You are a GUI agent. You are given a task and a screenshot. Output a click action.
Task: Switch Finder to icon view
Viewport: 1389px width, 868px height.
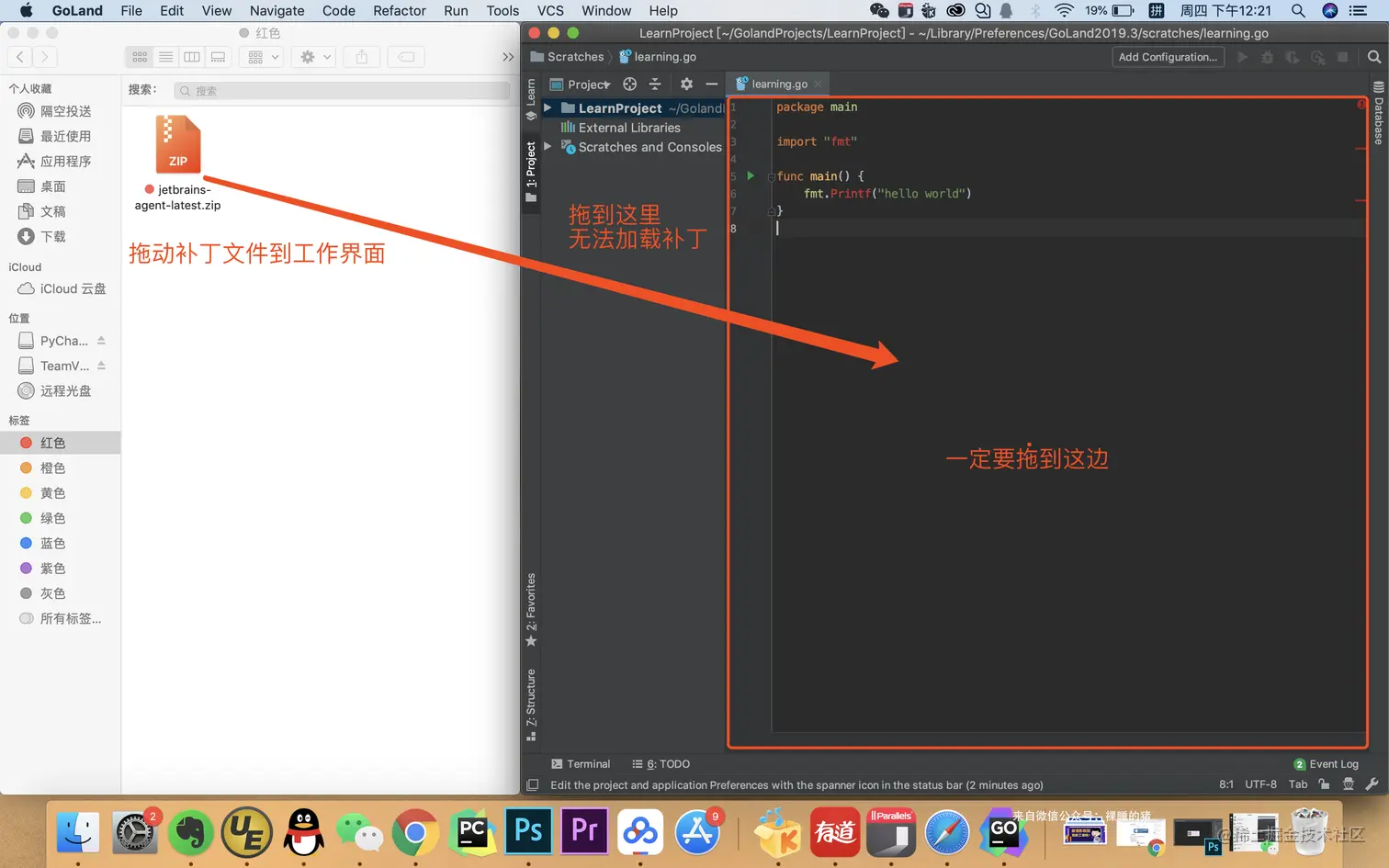click(x=140, y=57)
